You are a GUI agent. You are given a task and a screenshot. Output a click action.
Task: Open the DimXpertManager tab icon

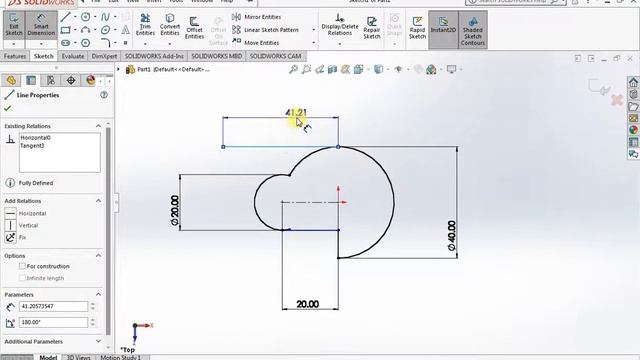[x=71, y=80]
